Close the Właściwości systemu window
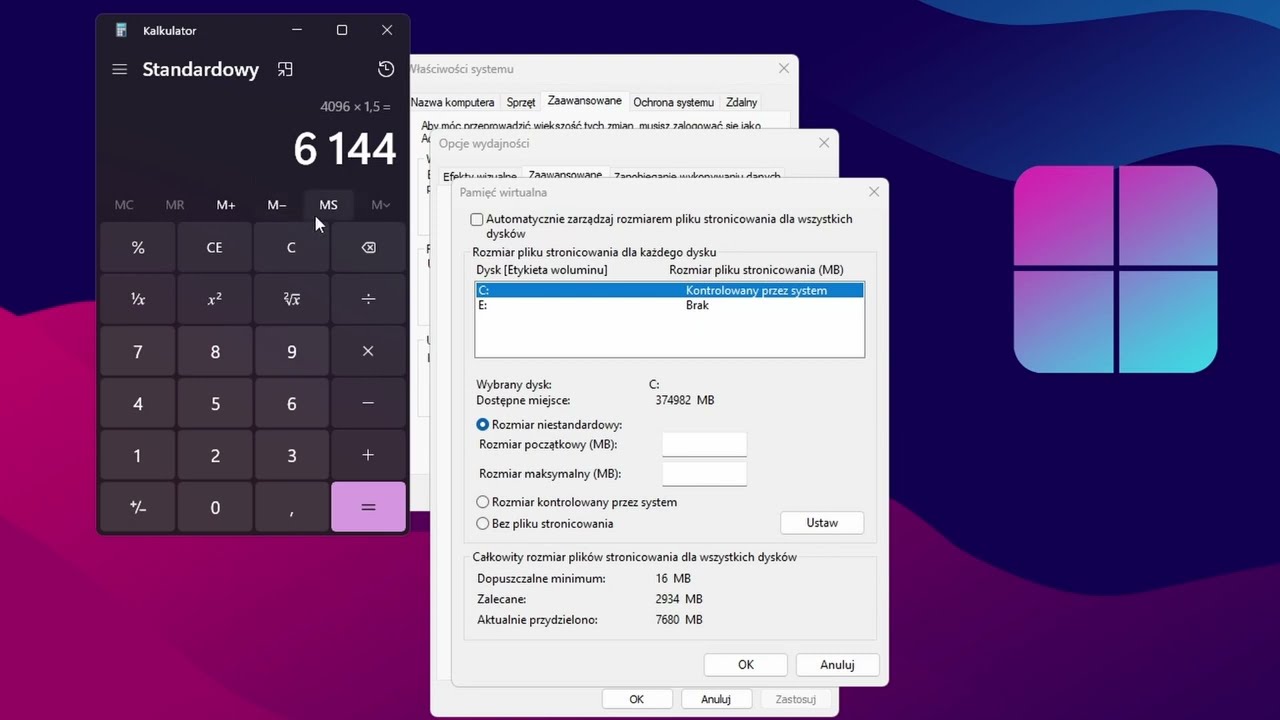The height and width of the screenshot is (720, 1280). [x=784, y=68]
